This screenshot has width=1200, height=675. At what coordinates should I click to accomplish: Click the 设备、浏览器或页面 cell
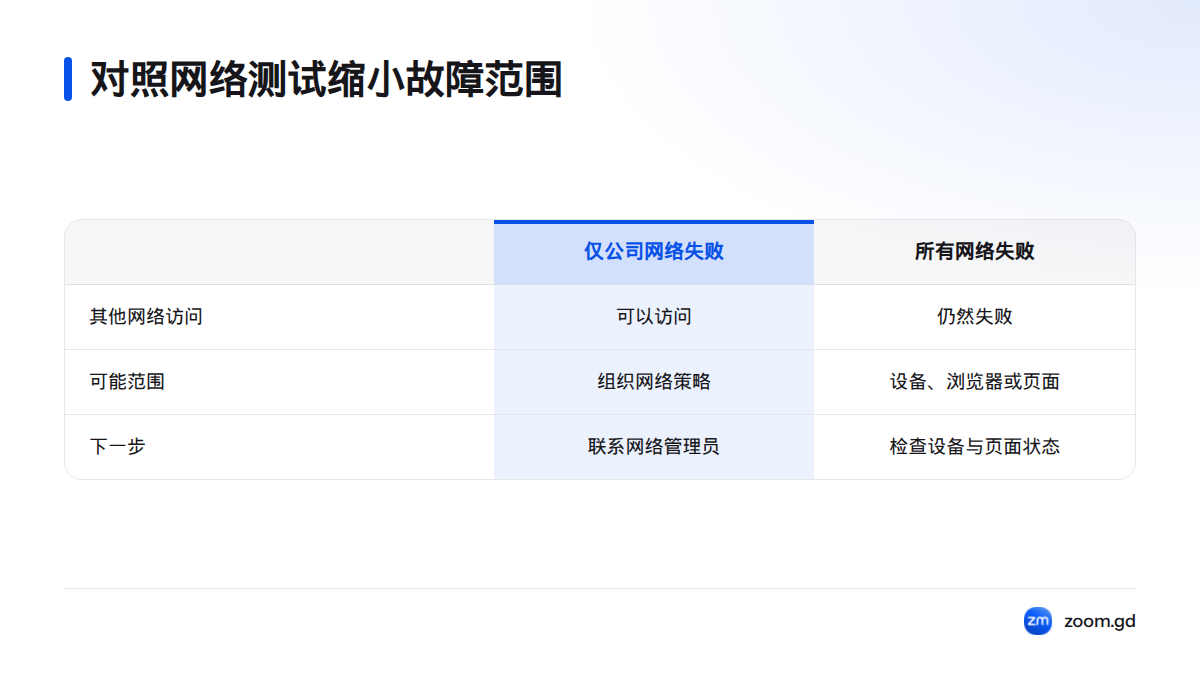[975, 382]
